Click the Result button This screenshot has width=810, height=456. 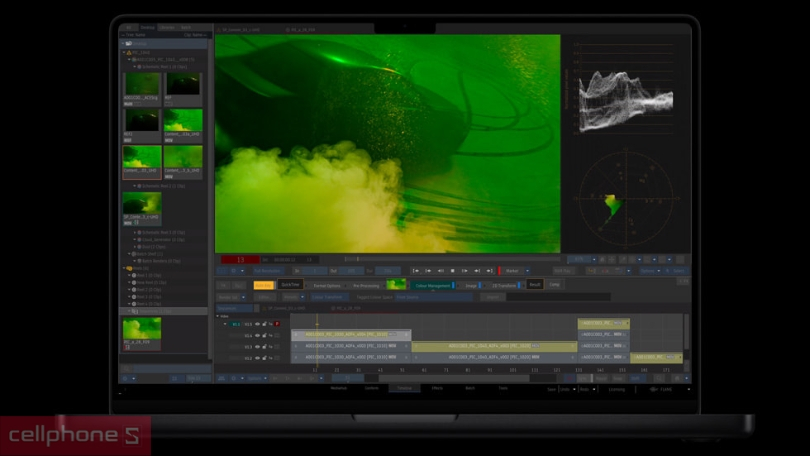(x=535, y=285)
